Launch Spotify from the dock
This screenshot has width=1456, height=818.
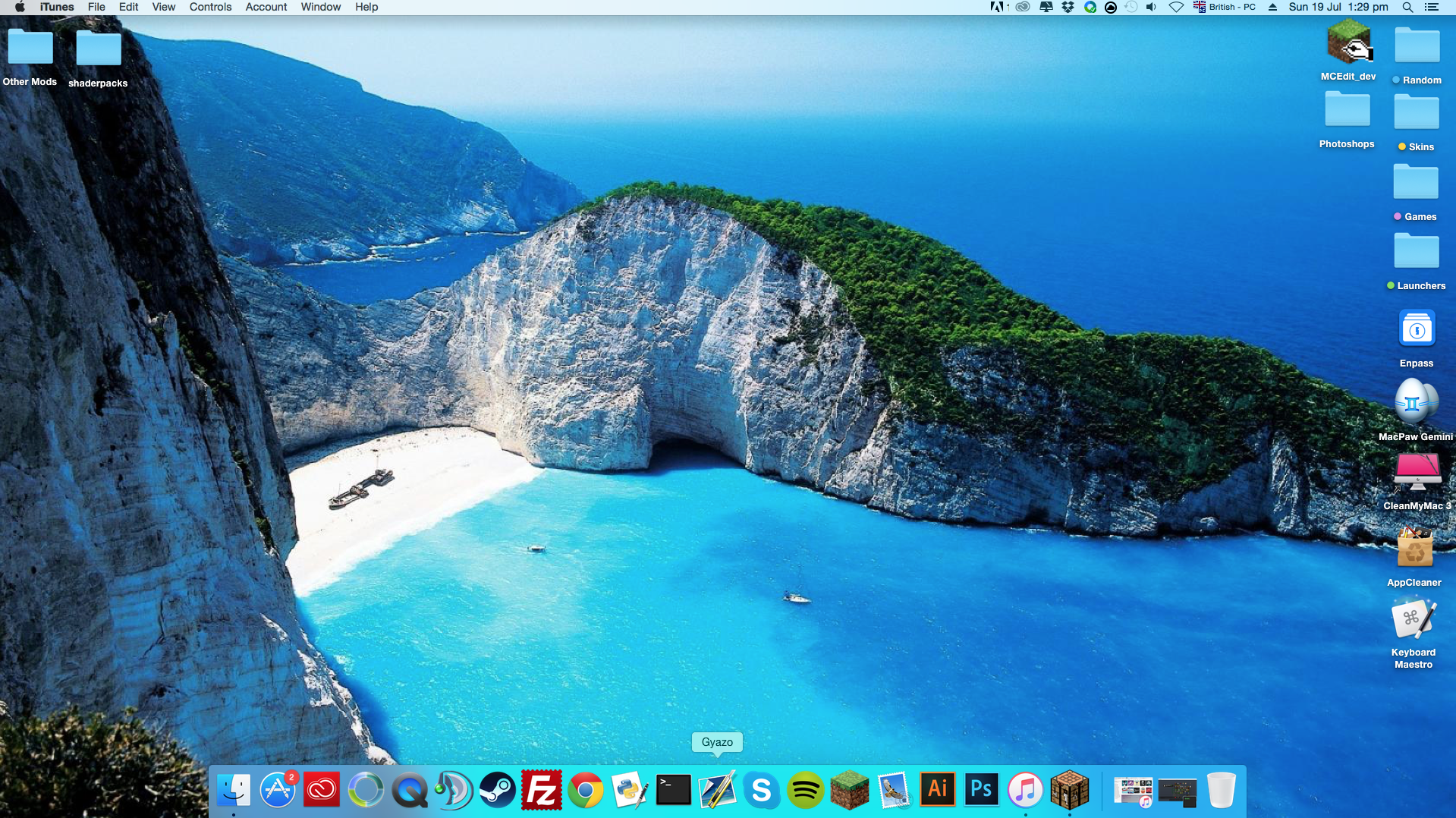805,790
